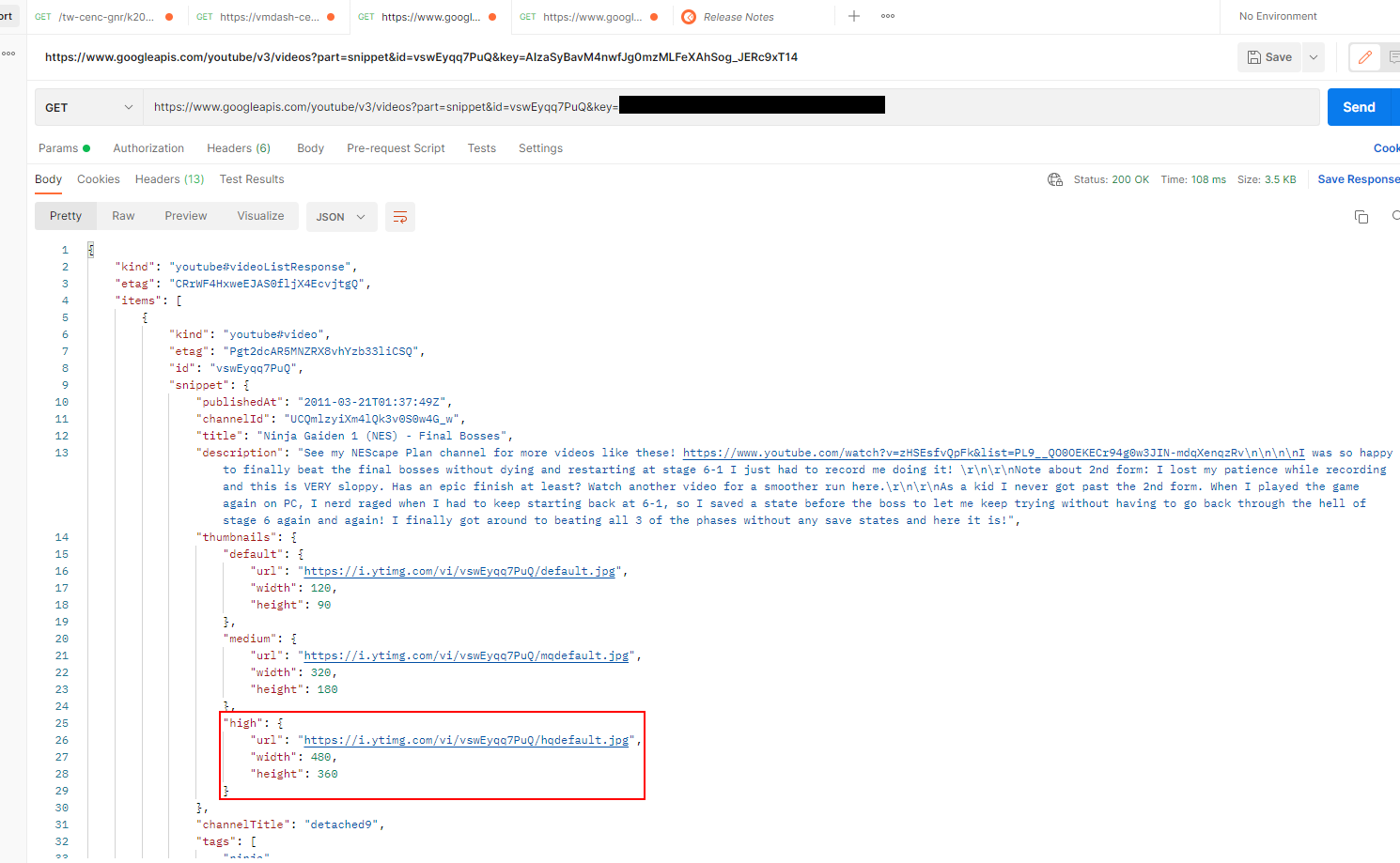Switch to the vmdash-ce request tab

tap(267, 17)
